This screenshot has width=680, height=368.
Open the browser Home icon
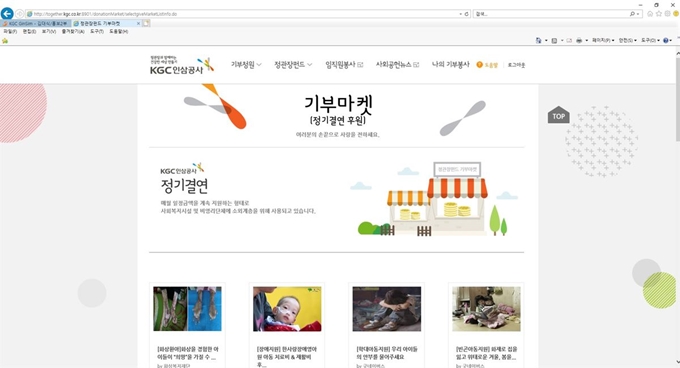tap(650, 14)
